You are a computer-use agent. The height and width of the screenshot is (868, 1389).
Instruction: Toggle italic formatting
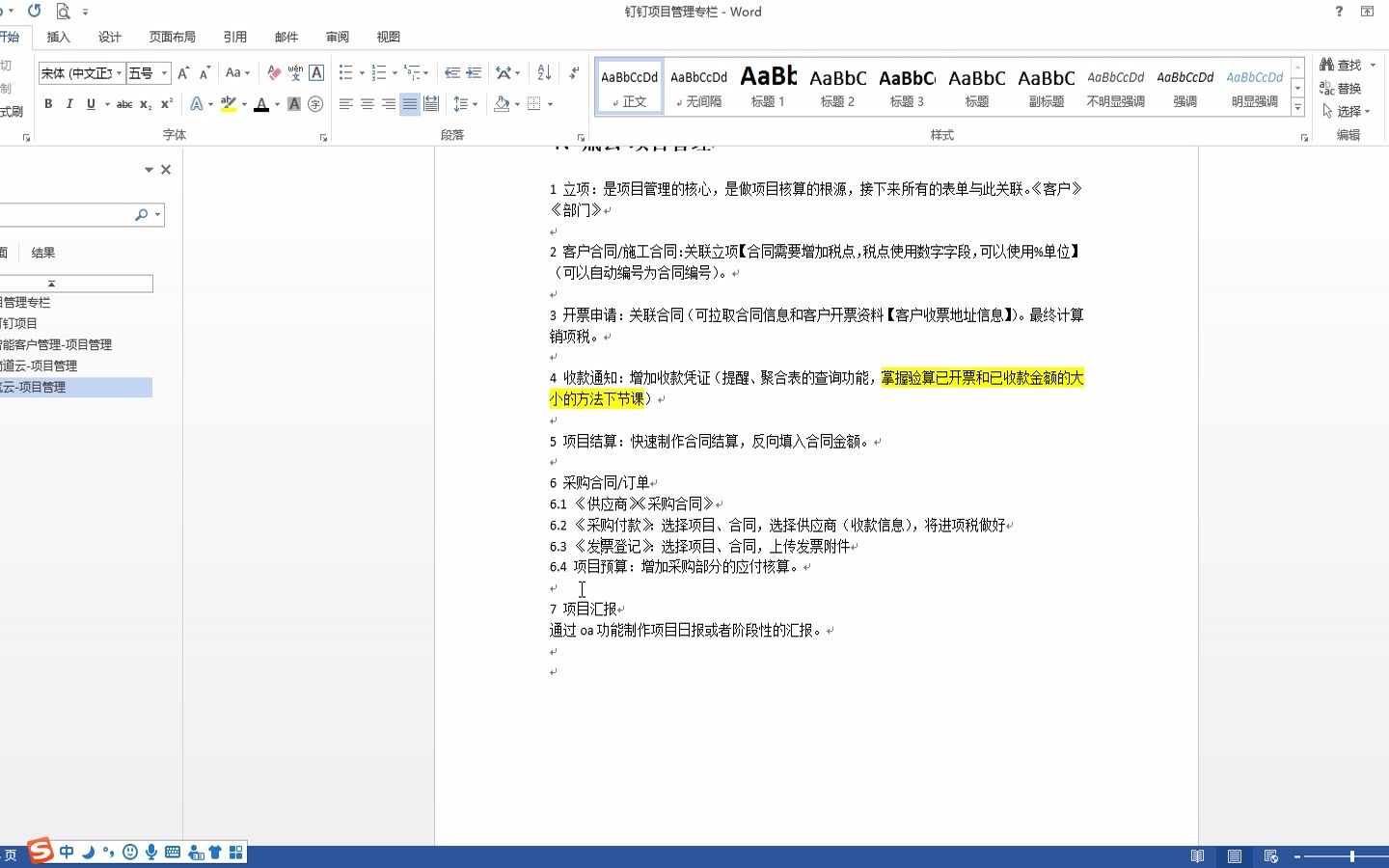tap(69, 104)
